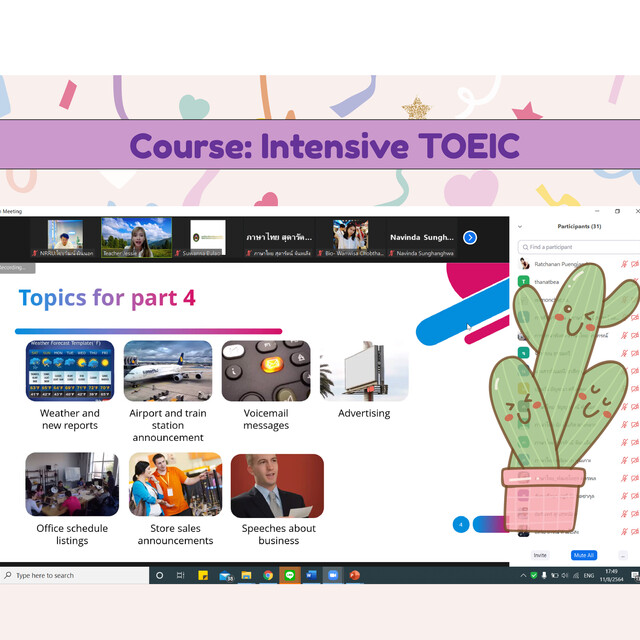Select Teacher Jessie's video thumbnail

tap(136, 237)
